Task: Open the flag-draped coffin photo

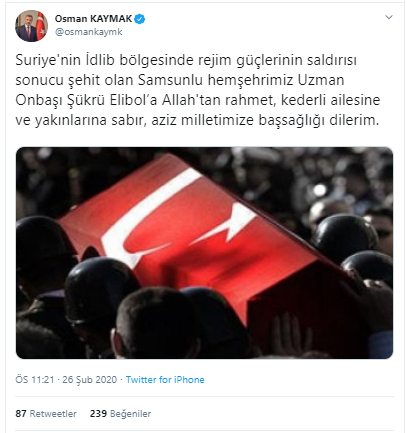Action: click(x=204, y=253)
